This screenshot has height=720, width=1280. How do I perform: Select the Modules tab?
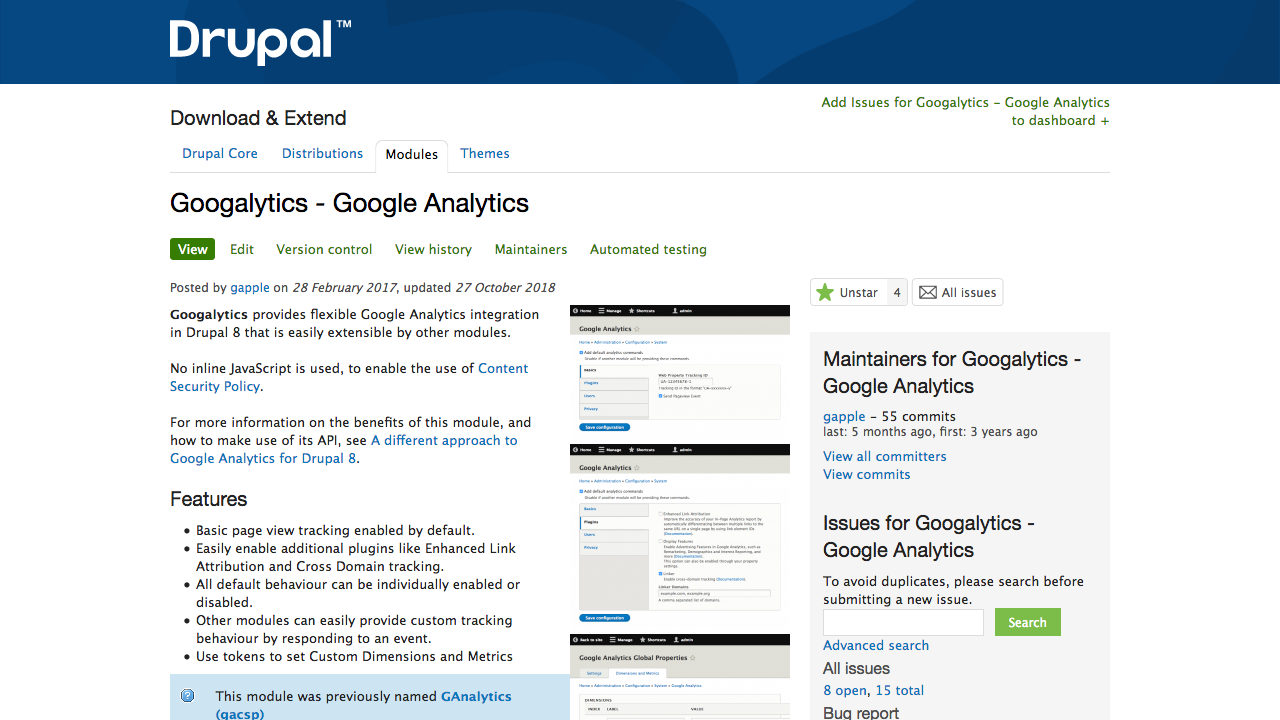[x=412, y=155]
